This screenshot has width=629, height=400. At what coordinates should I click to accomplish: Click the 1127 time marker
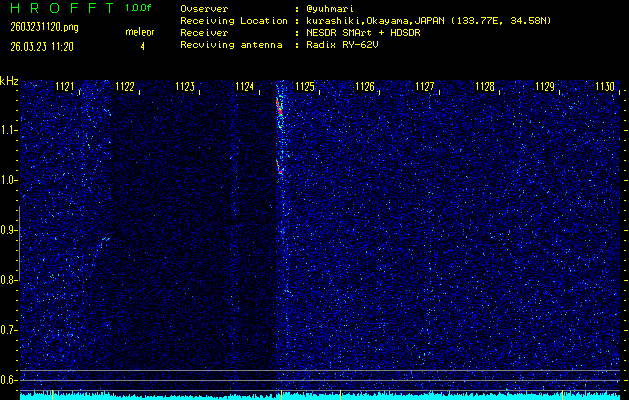tap(425, 87)
